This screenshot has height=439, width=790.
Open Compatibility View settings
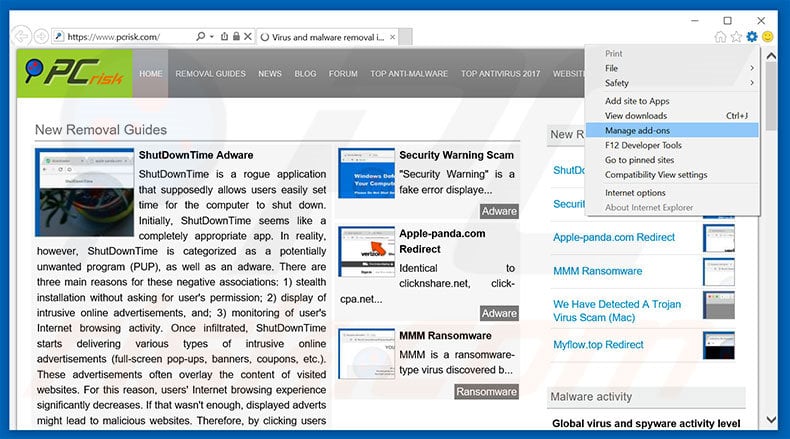pyautogui.click(x=672, y=174)
